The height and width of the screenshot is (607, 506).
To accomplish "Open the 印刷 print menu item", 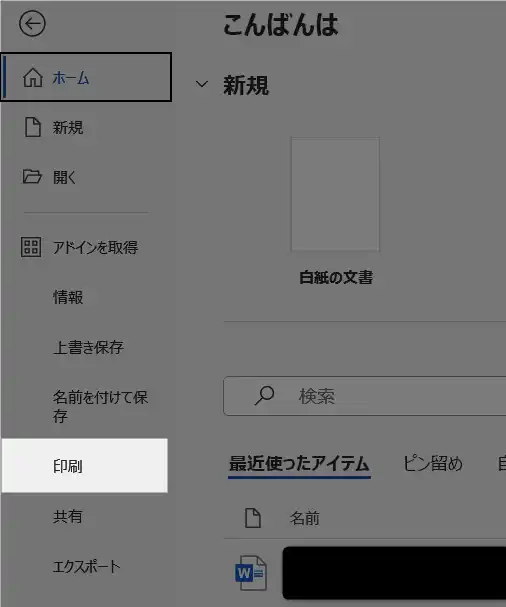I will [84, 465].
